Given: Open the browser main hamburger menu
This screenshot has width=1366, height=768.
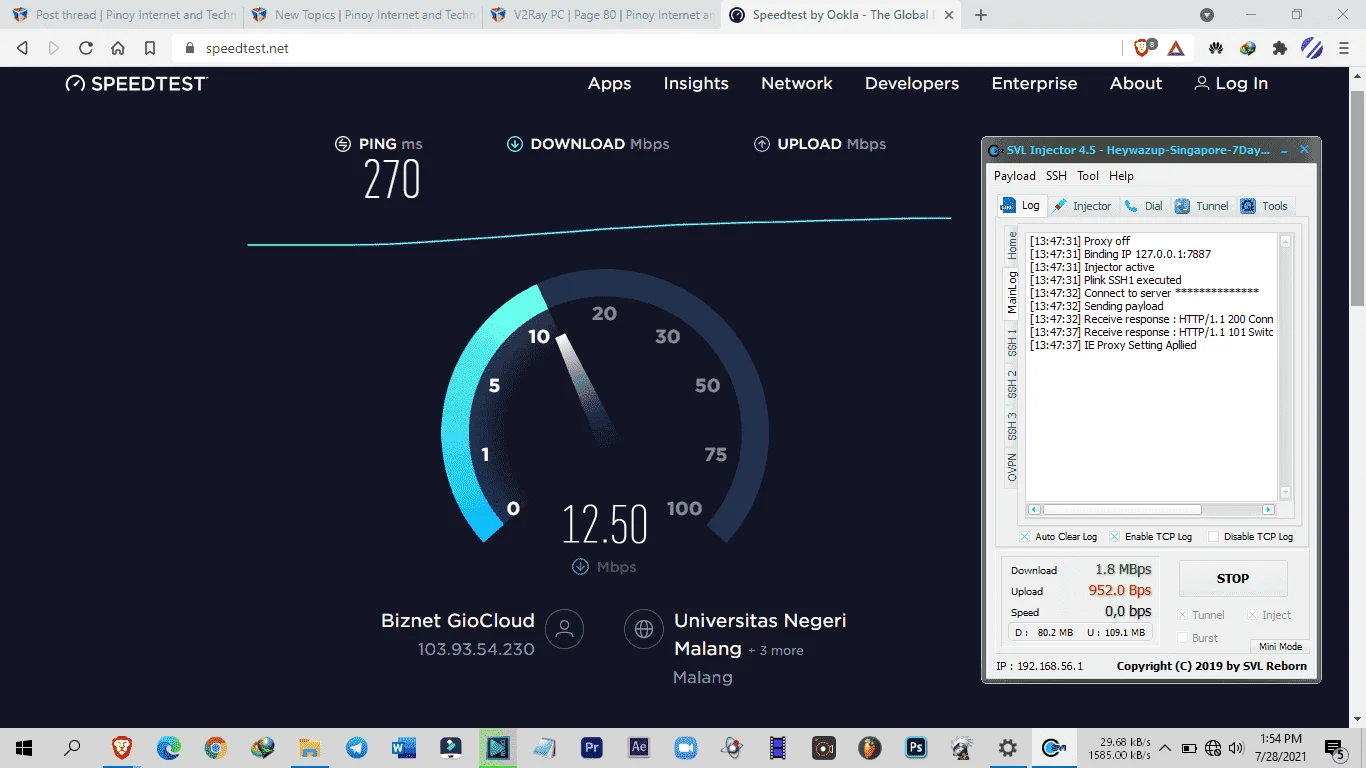Looking at the screenshot, I should point(1345,48).
